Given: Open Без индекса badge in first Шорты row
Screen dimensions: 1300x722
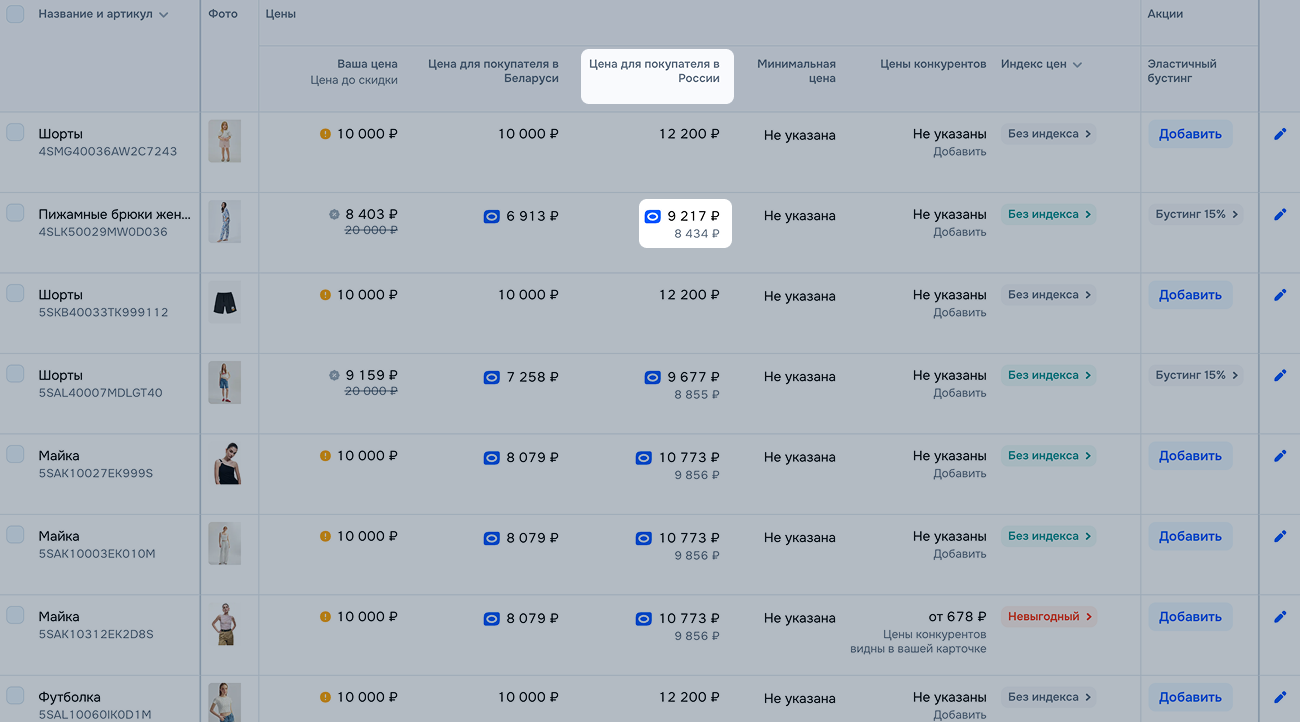Looking at the screenshot, I should [x=1049, y=134].
